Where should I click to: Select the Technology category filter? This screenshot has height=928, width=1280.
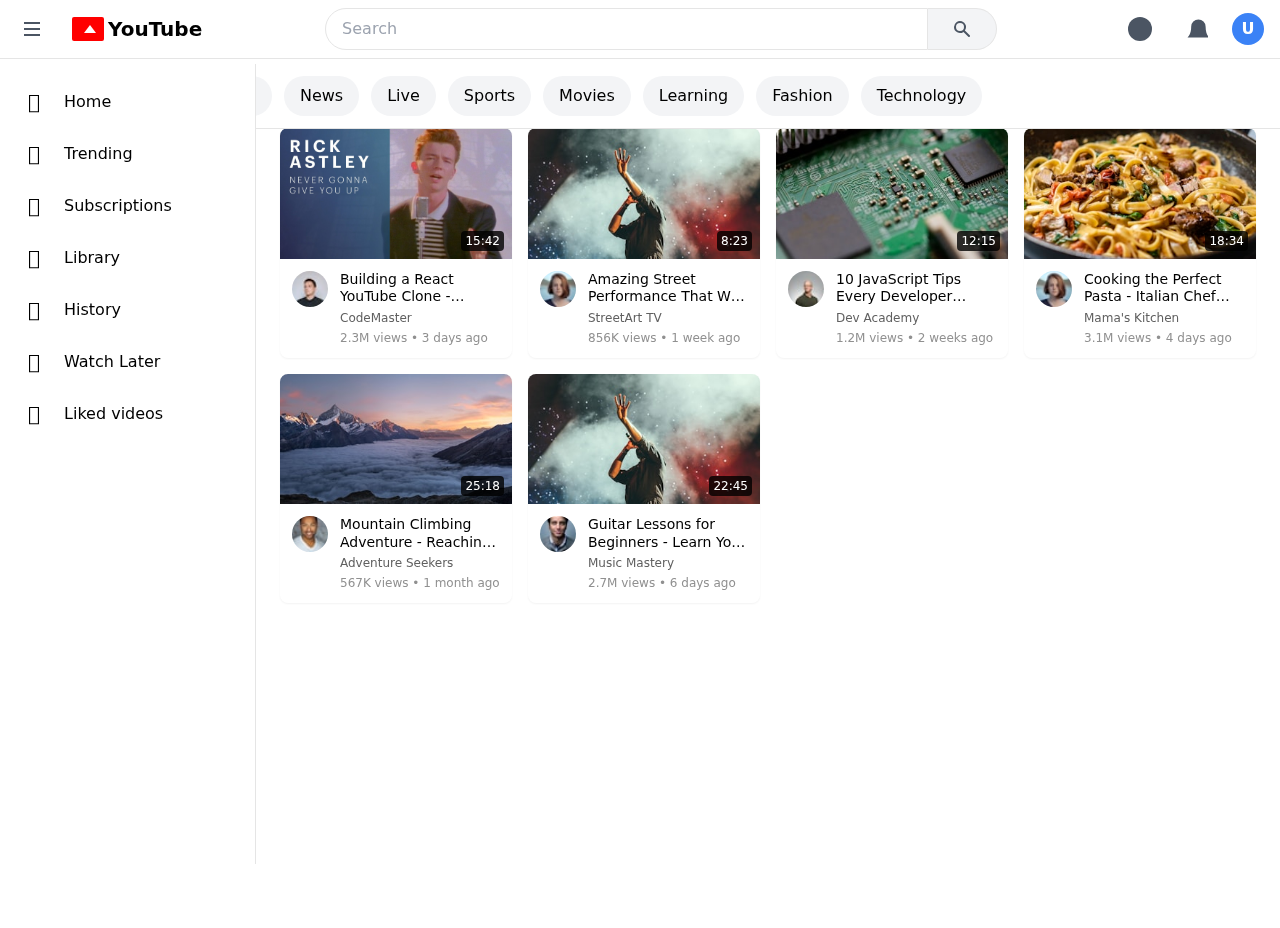coord(921,95)
